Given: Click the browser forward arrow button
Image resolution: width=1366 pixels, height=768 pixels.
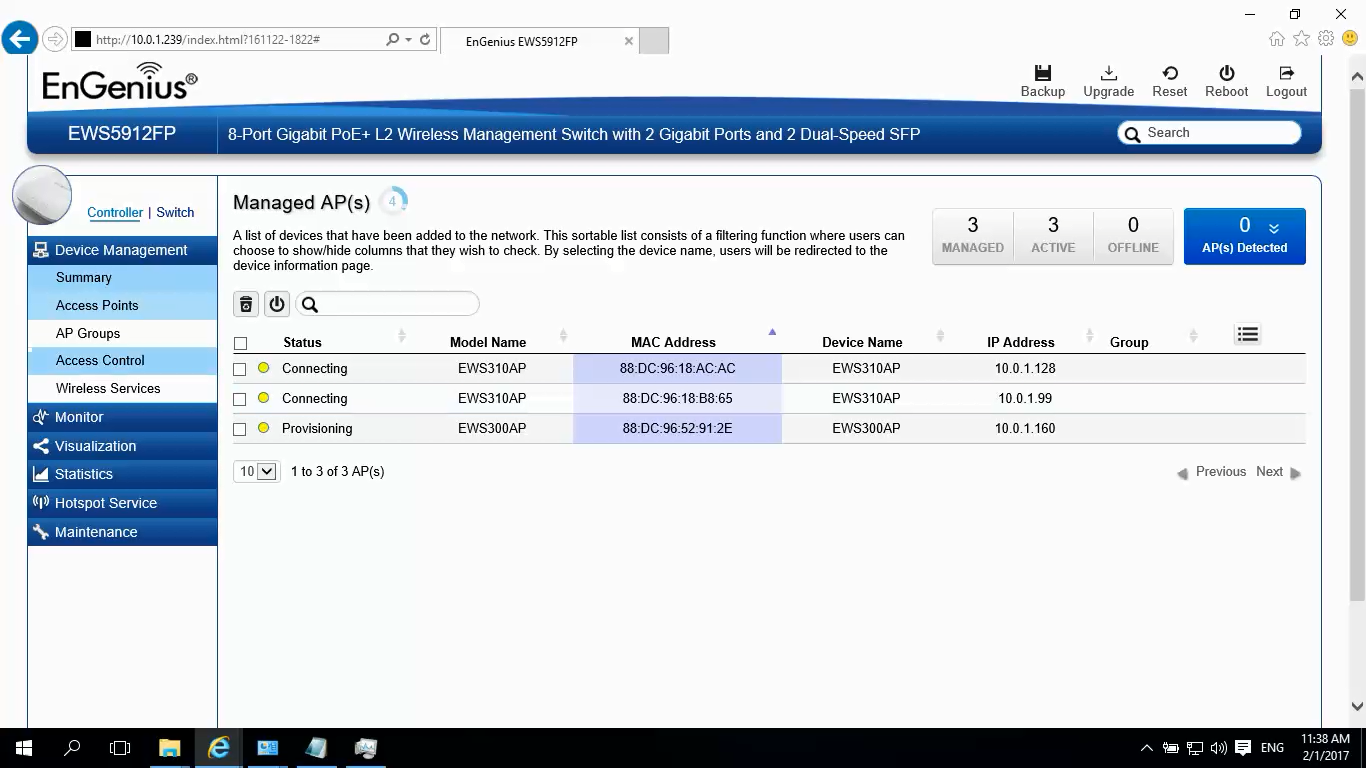Looking at the screenshot, I should pos(55,39).
